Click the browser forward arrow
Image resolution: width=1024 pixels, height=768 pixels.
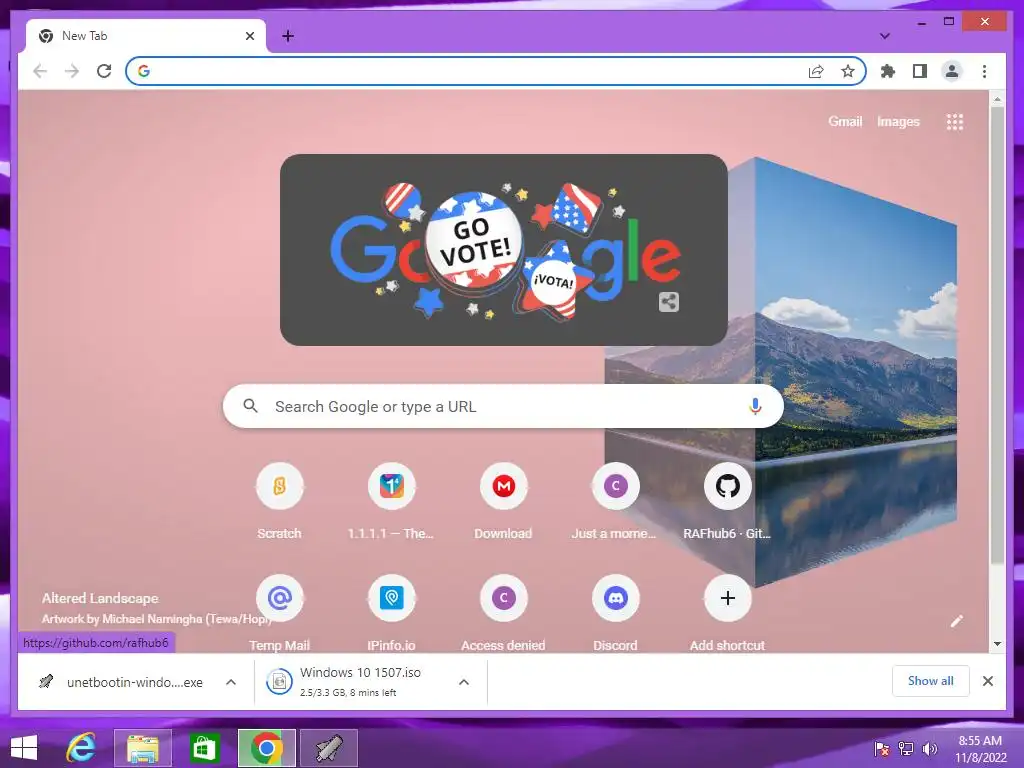[72, 71]
